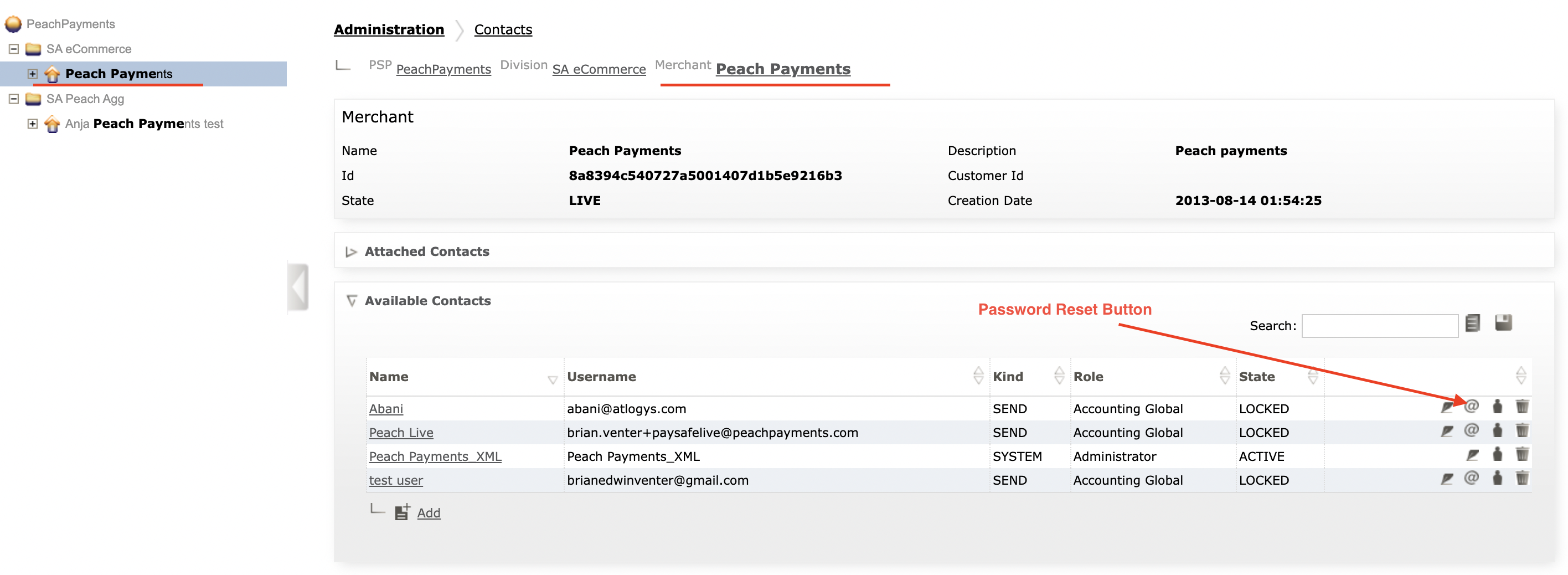The image size is (1568, 575).
Task: Sort by State column arrows
Action: [1313, 376]
